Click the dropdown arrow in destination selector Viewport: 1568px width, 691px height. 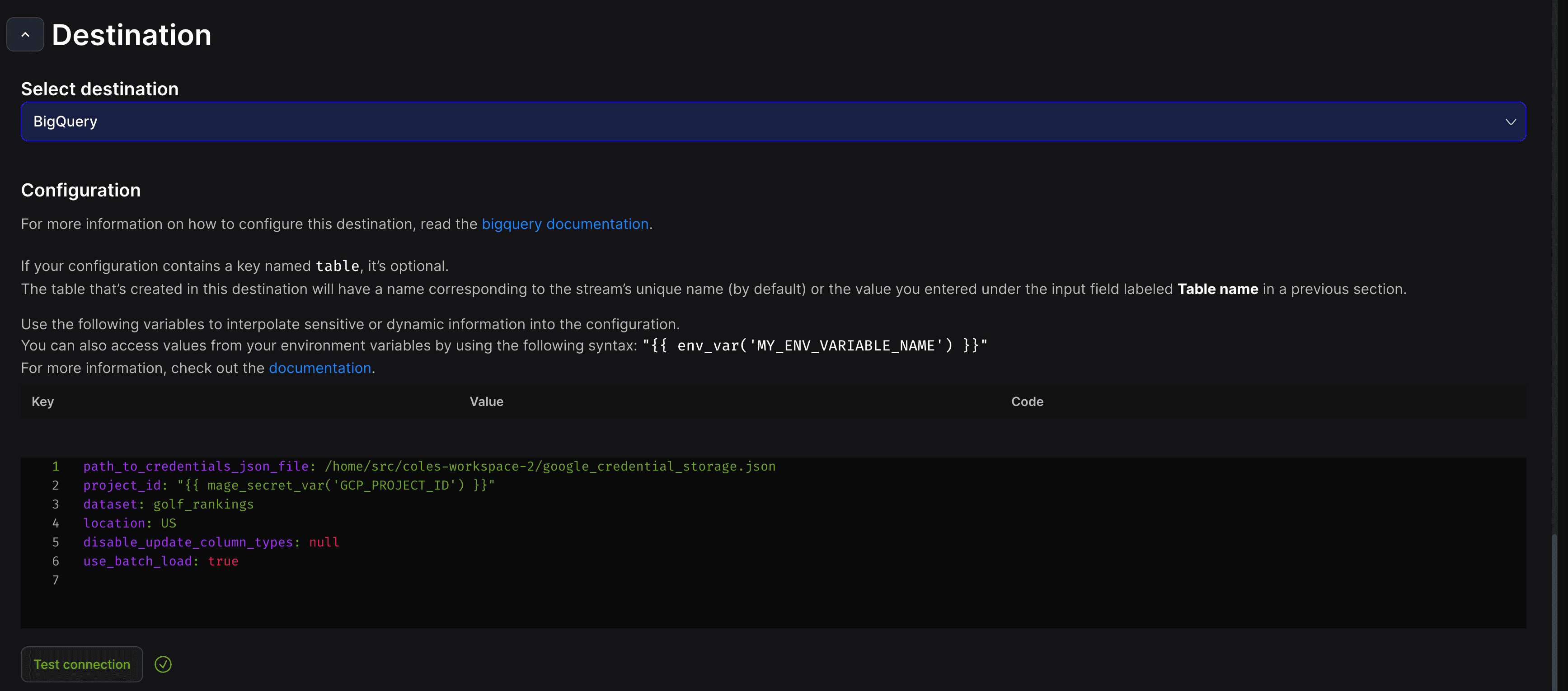point(1510,121)
